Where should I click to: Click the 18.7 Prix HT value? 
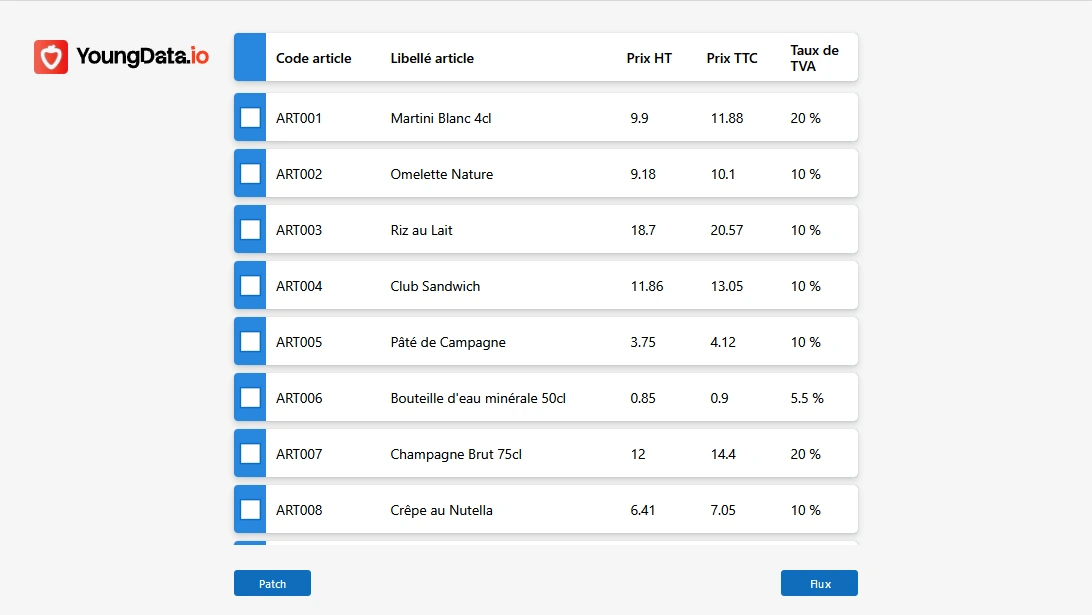coord(643,231)
